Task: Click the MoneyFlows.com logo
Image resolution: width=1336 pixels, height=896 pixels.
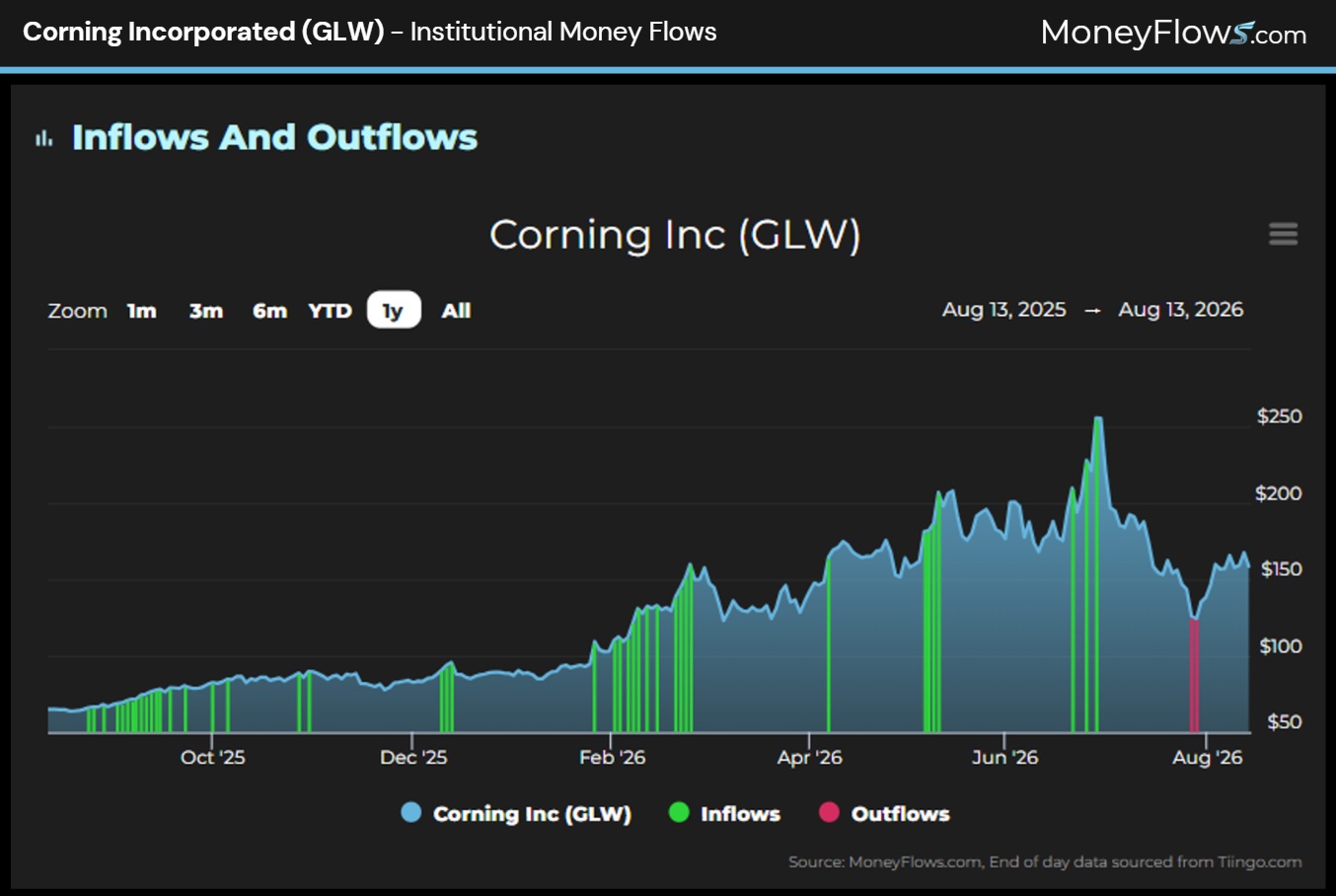Action: (x=1173, y=33)
